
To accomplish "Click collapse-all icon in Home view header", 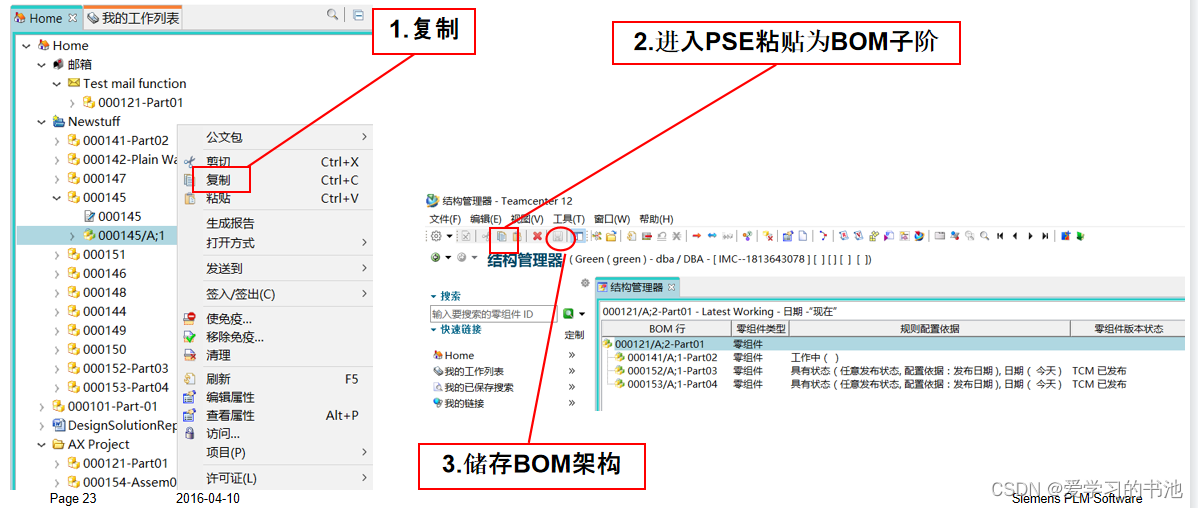I will [358, 15].
